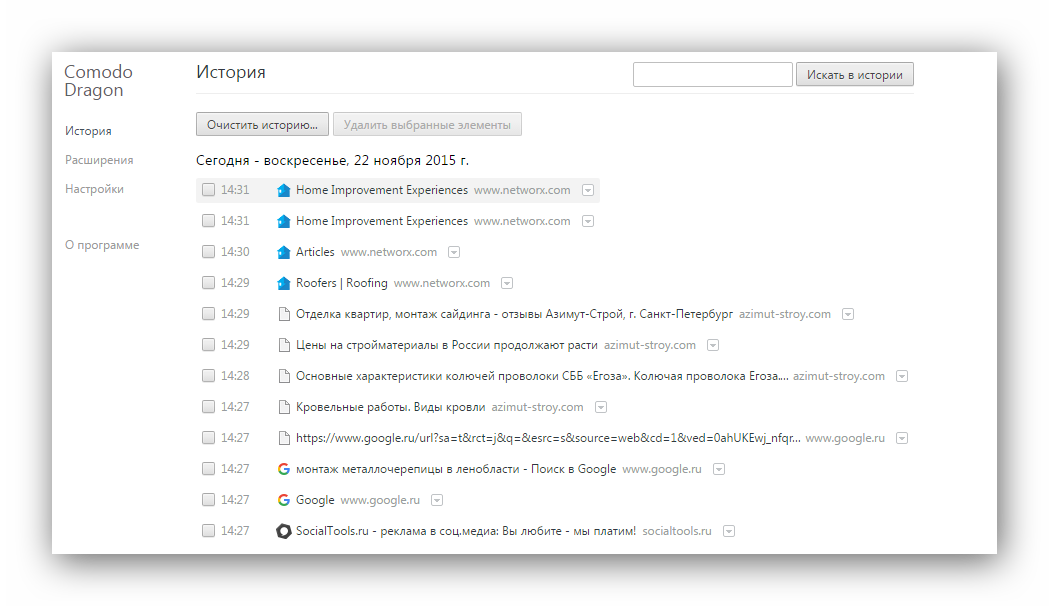
Task: Open the монтаж металлочерепицы Google search link
Action: pyautogui.click(x=456, y=469)
